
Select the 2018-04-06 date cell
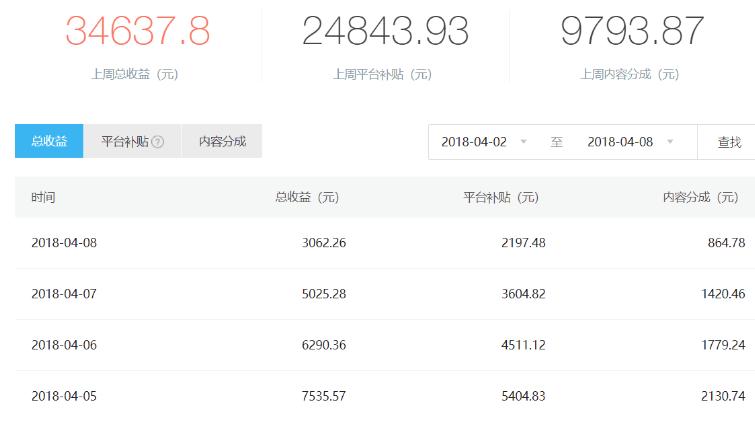tap(64, 345)
